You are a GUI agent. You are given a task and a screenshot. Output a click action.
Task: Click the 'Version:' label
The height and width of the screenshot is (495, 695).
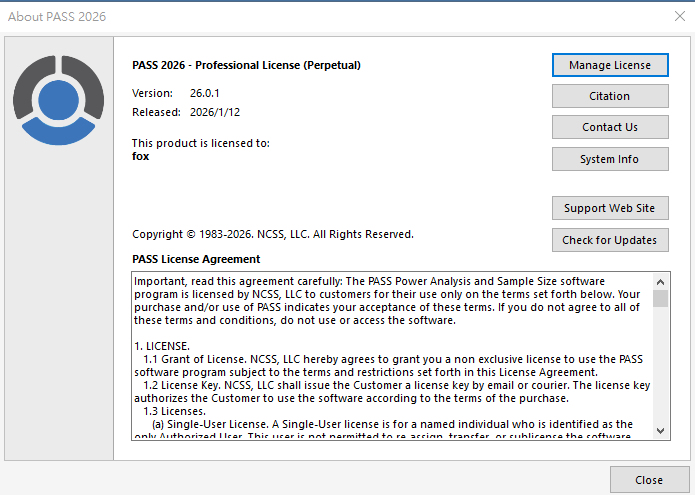(152, 93)
